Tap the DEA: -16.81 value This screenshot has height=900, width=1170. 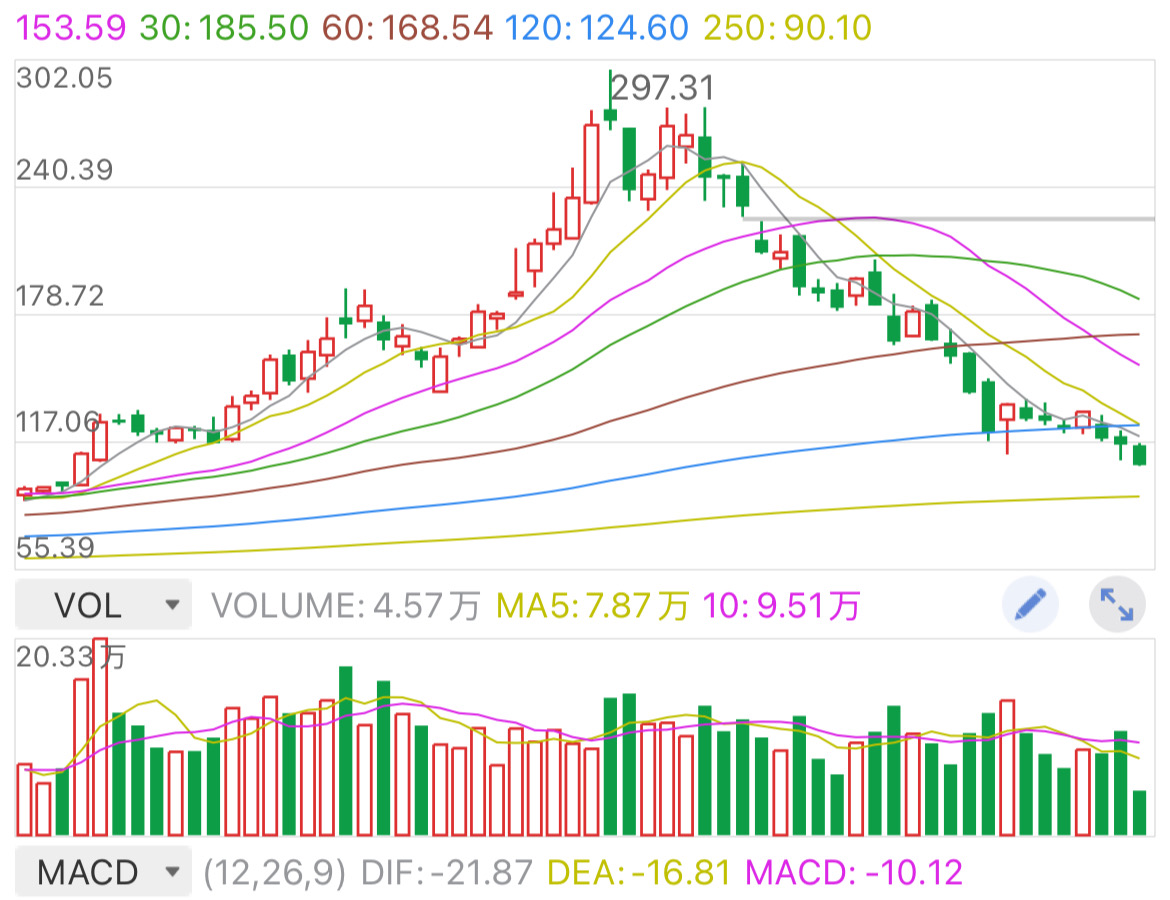639,872
